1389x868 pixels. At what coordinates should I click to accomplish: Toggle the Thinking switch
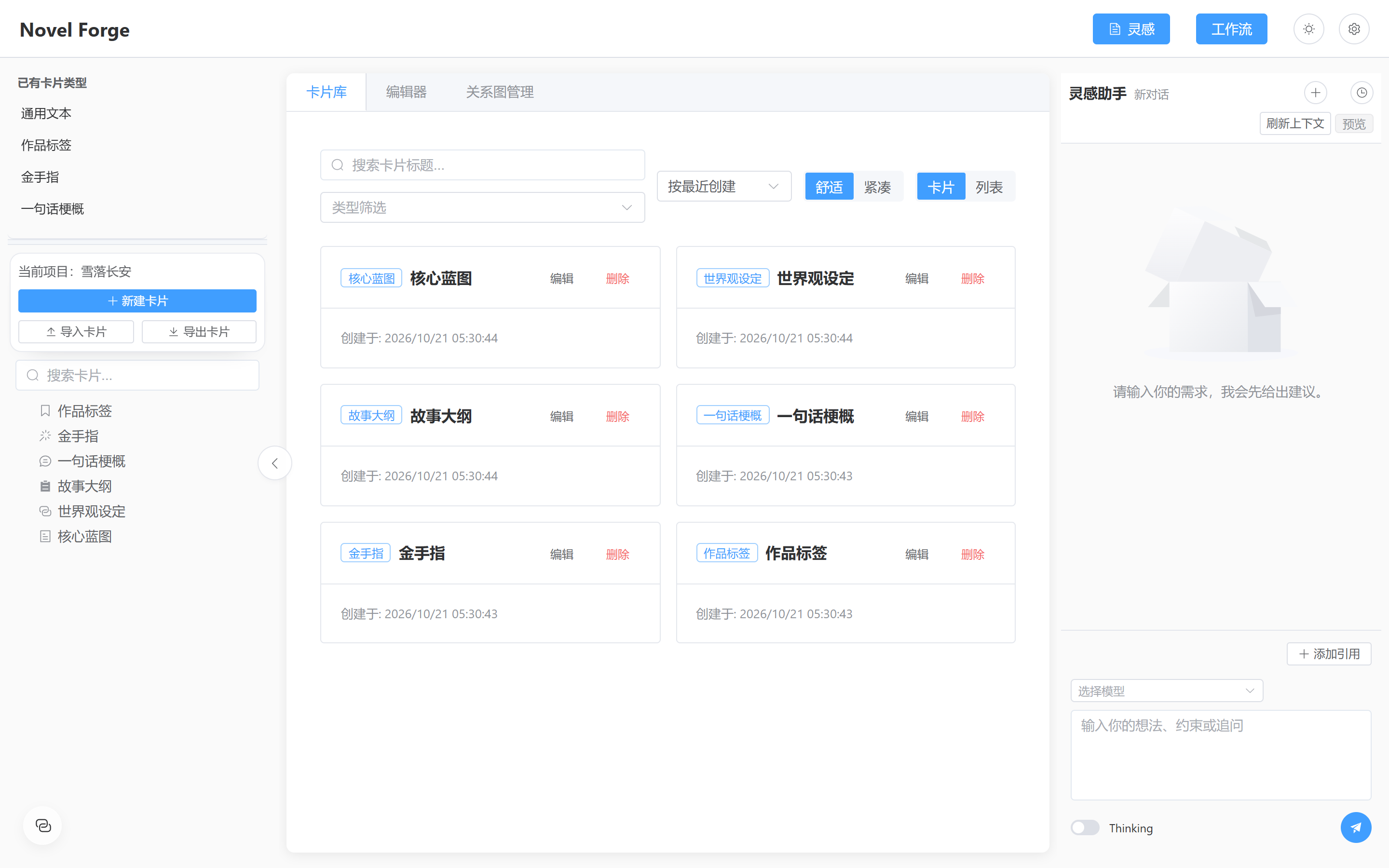coord(1085,827)
